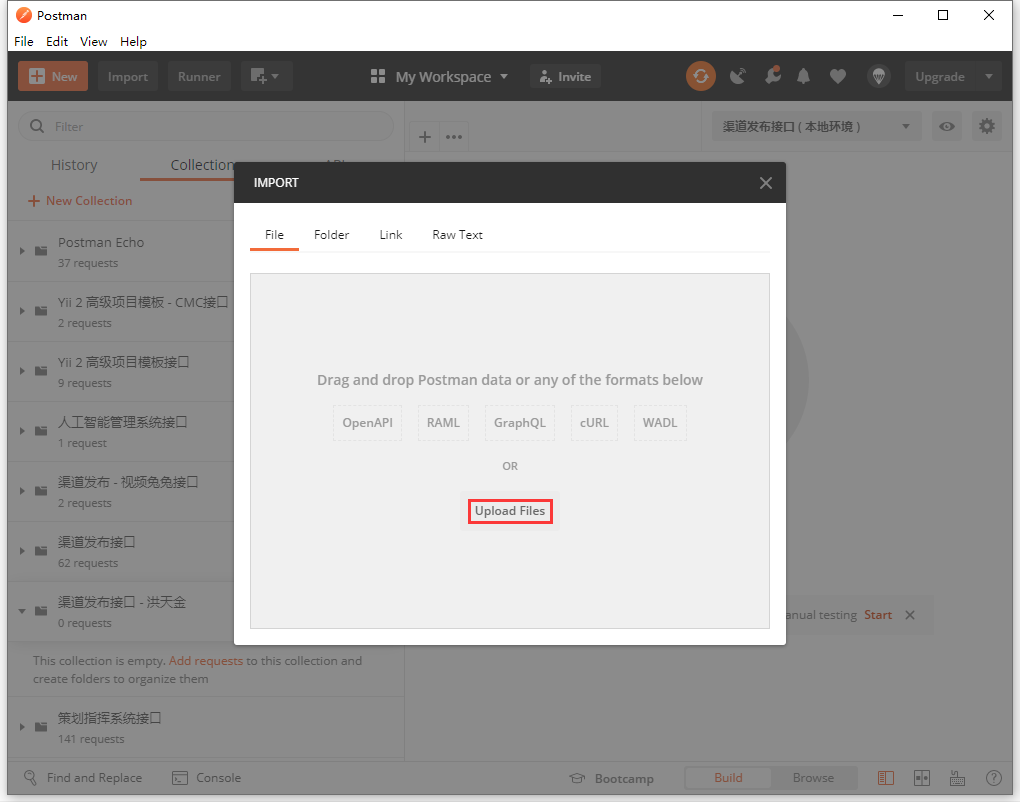Toggle the two-pane view icon
Viewport: 1020px width, 802px height.
click(x=921, y=778)
